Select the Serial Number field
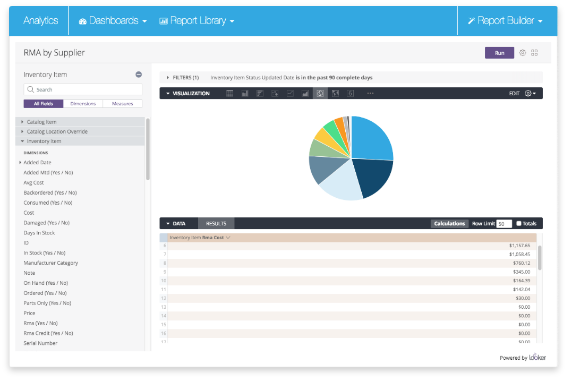The image size is (568, 380). click(41, 343)
